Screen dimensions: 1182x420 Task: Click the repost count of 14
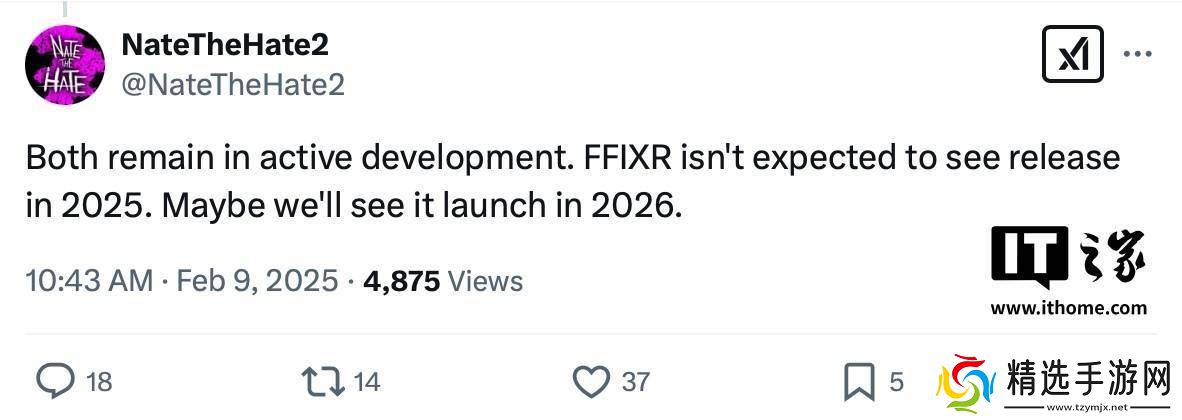click(367, 381)
